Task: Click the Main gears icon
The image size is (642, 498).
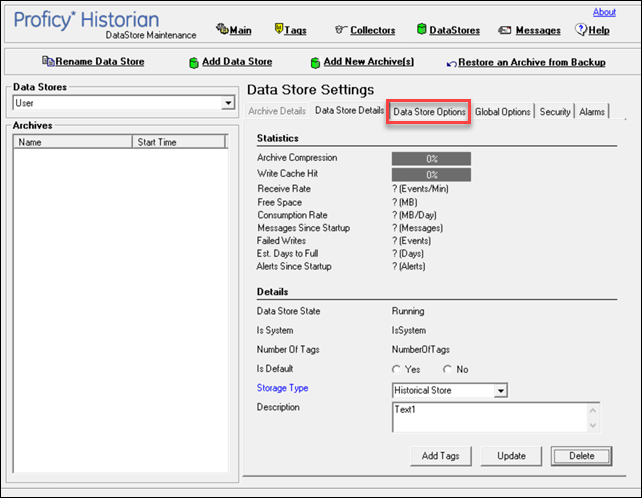Action: (222, 29)
